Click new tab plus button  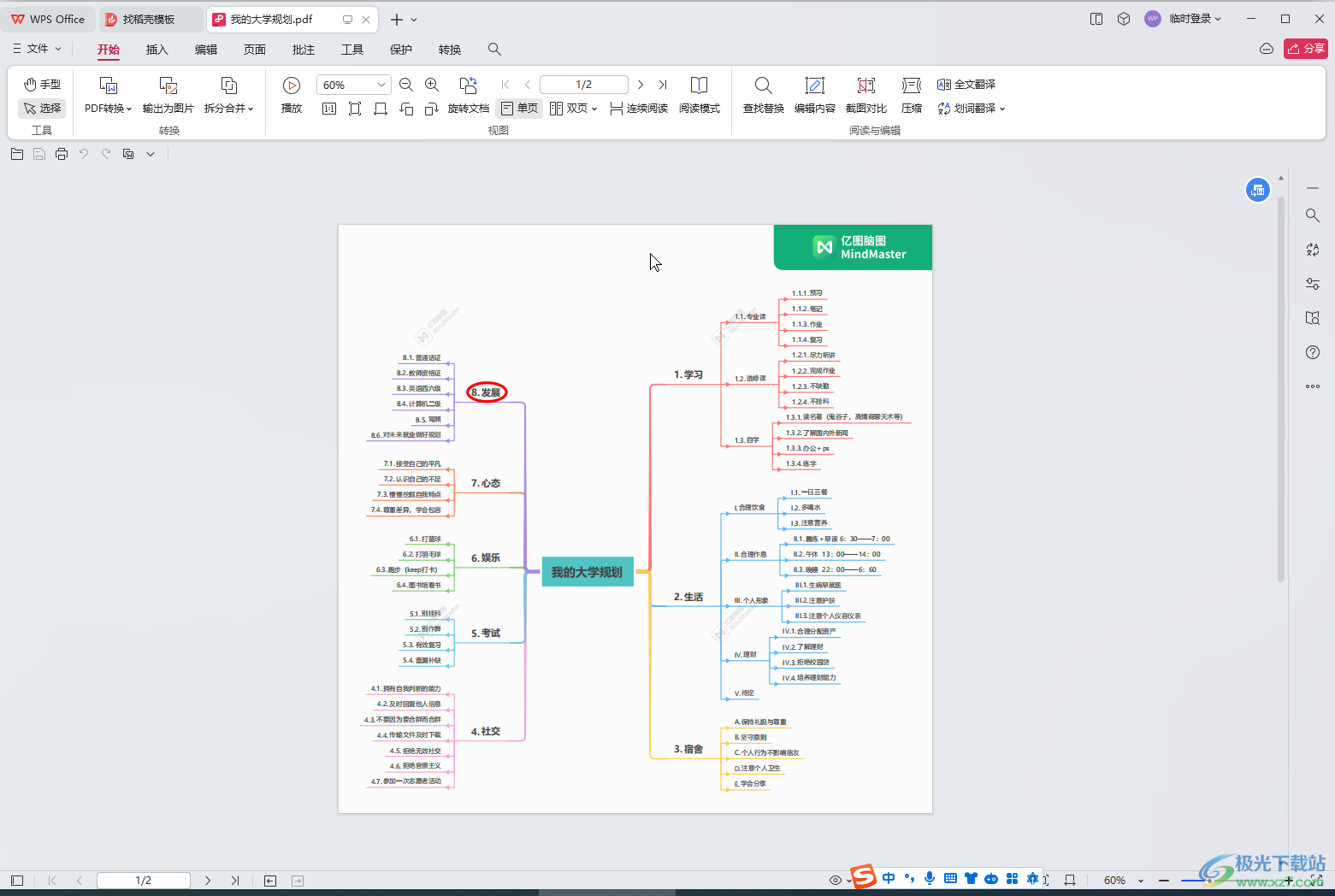pyautogui.click(x=397, y=19)
